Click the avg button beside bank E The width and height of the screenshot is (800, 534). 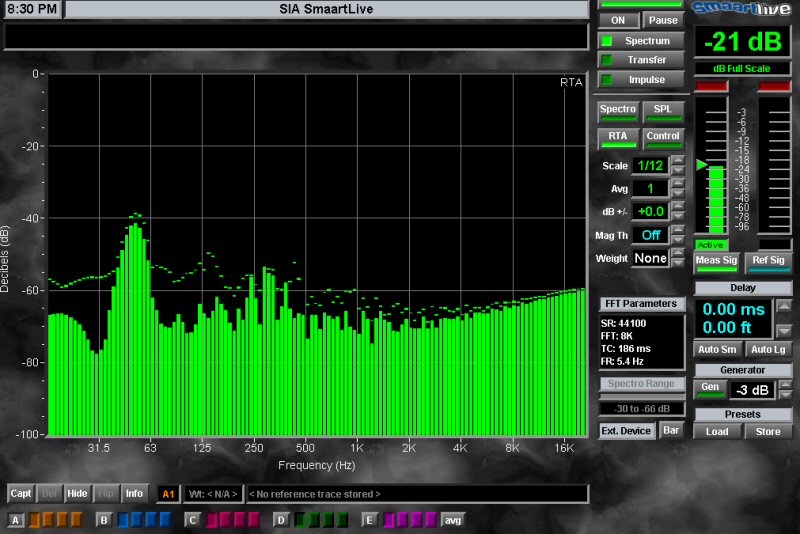[x=453, y=520]
